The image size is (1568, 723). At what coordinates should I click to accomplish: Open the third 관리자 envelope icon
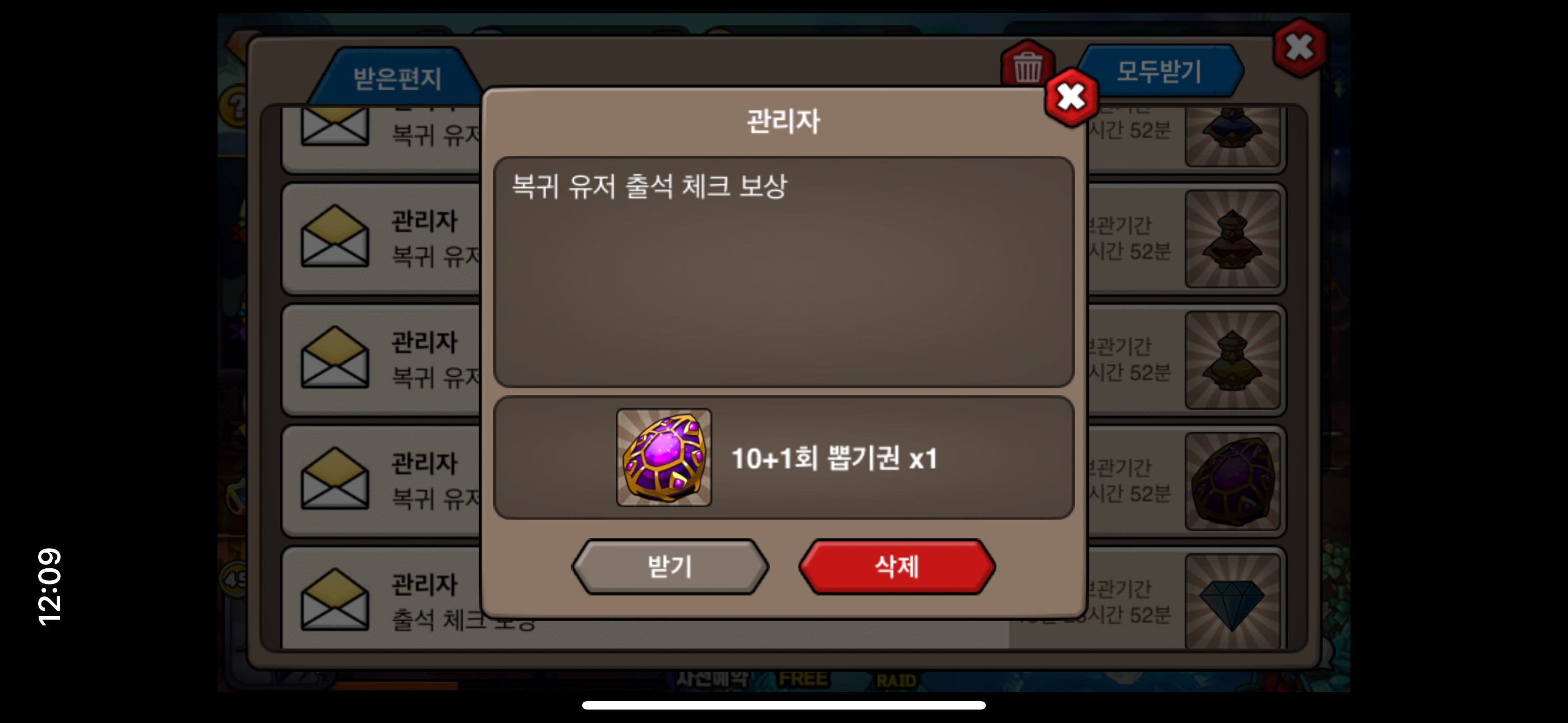pyautogui.click(x=335, y=357)
